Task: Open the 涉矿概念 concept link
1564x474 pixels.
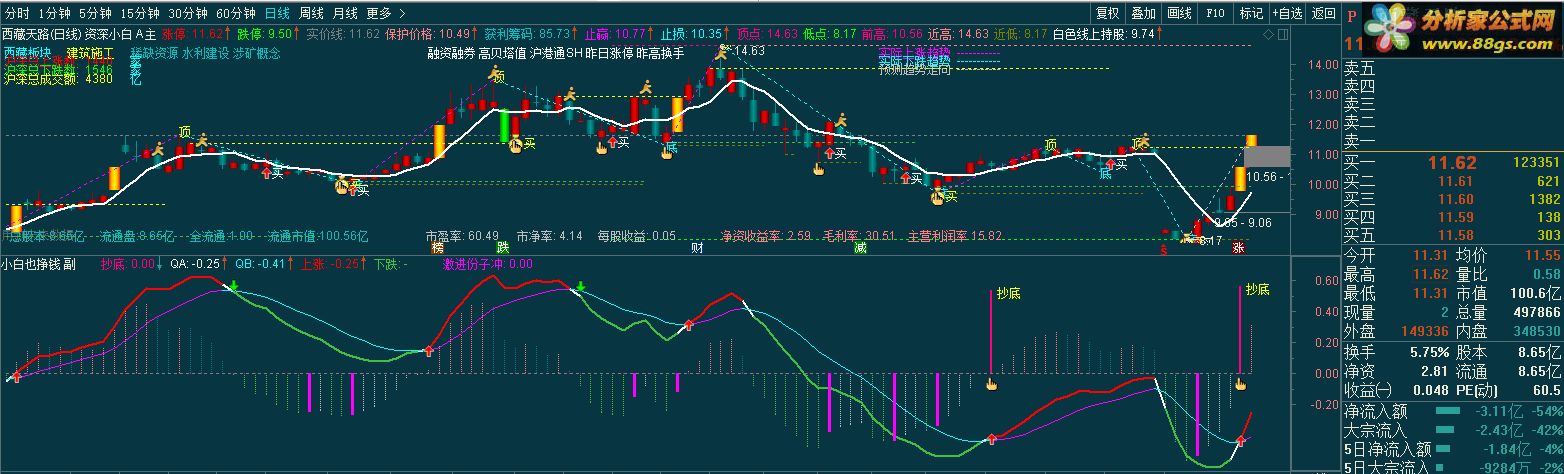Action: point(257,52)
